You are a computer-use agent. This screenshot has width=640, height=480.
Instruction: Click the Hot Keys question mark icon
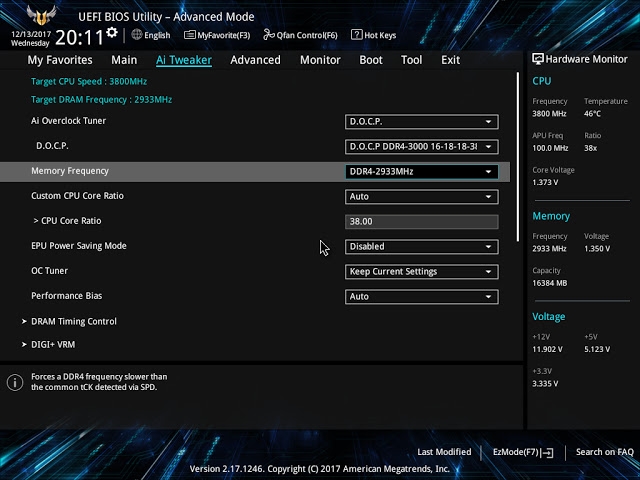click(x=356, y=35)
